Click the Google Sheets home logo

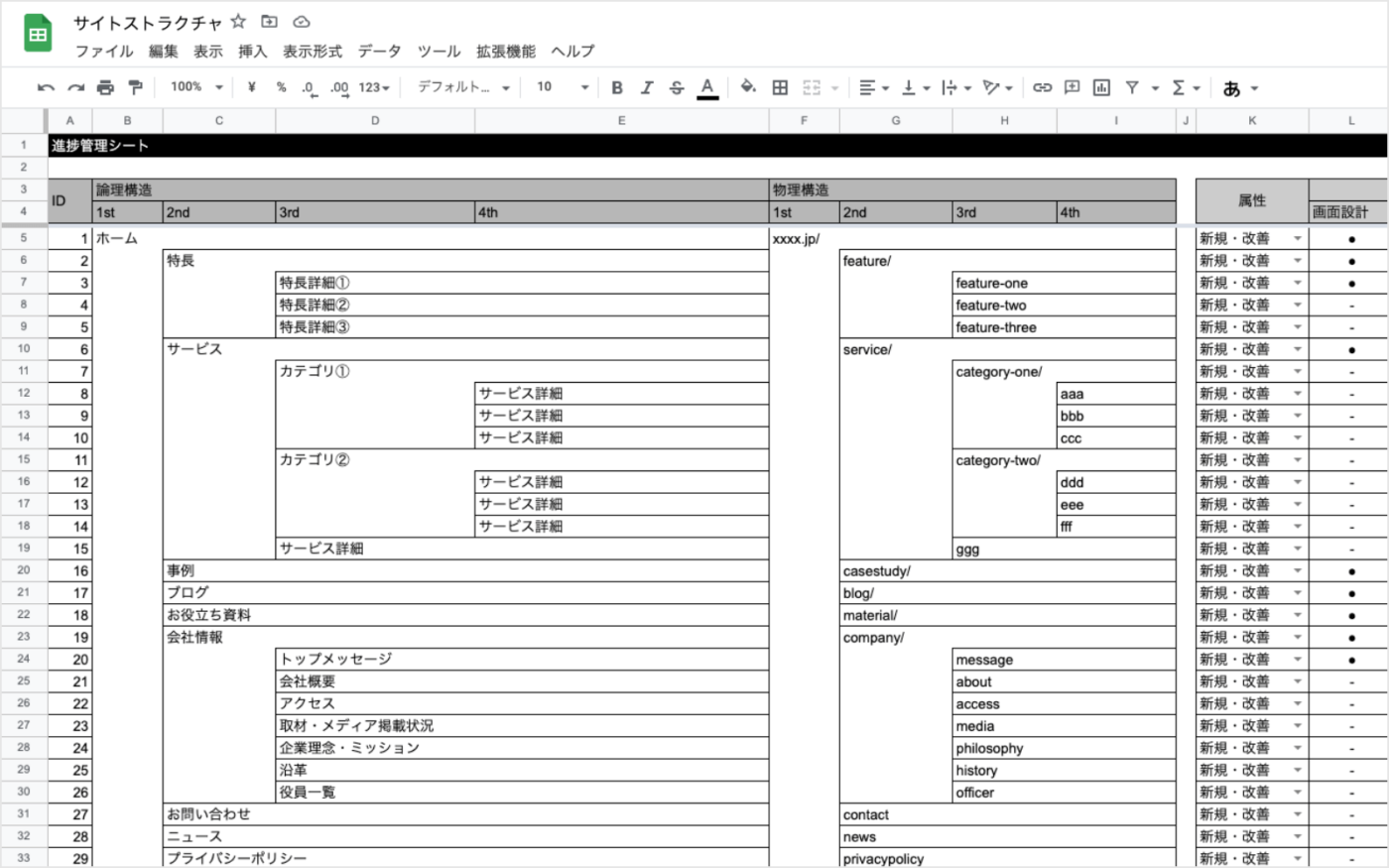point(38,36)
